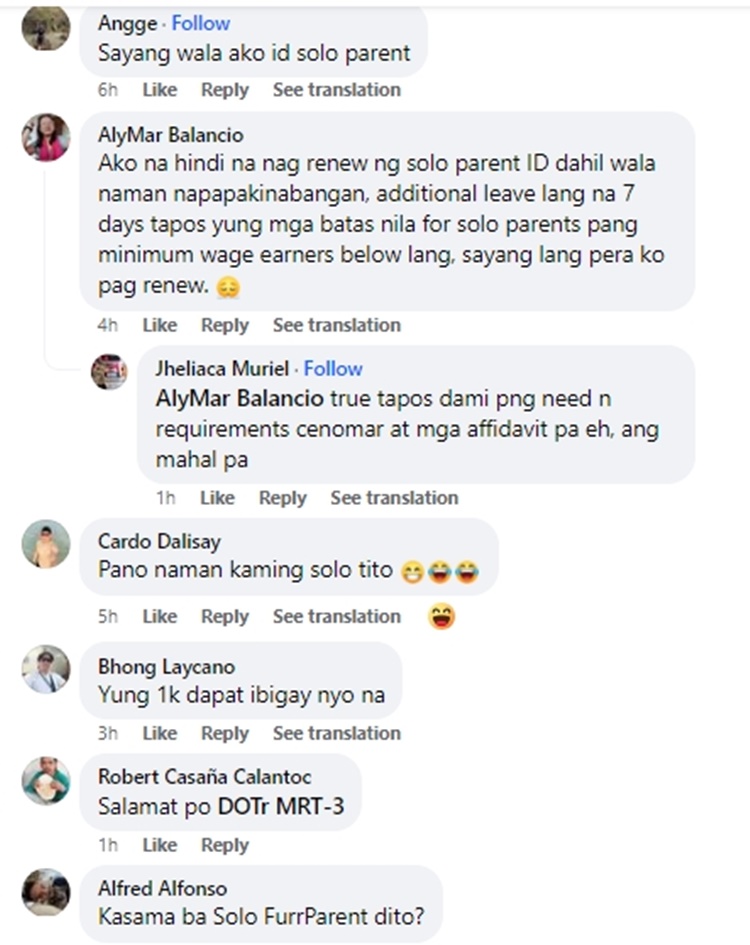750x945 pixels.
Task: Like Bhong Laycano's comment
Action: [x=160, y=733]
